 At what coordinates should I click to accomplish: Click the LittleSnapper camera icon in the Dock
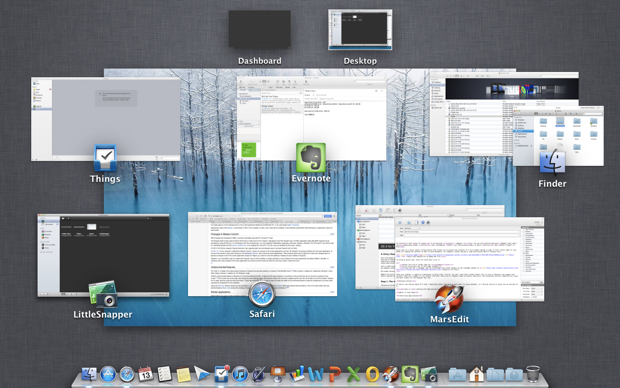[429, 374]
